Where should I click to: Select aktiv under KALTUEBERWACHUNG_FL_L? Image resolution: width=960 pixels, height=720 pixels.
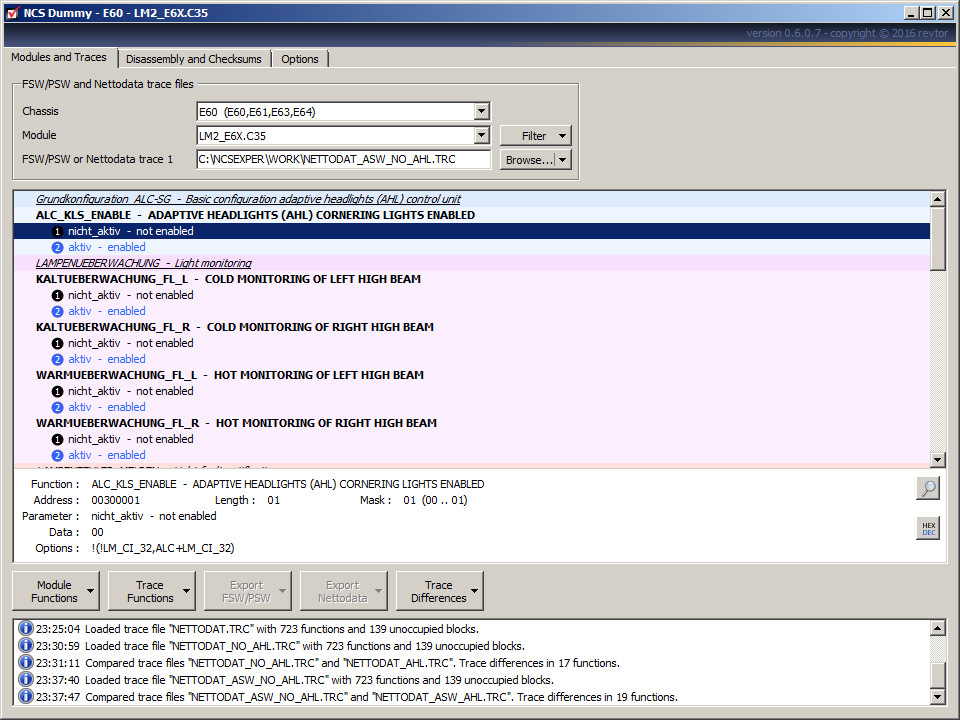click(x=471, y=311)
